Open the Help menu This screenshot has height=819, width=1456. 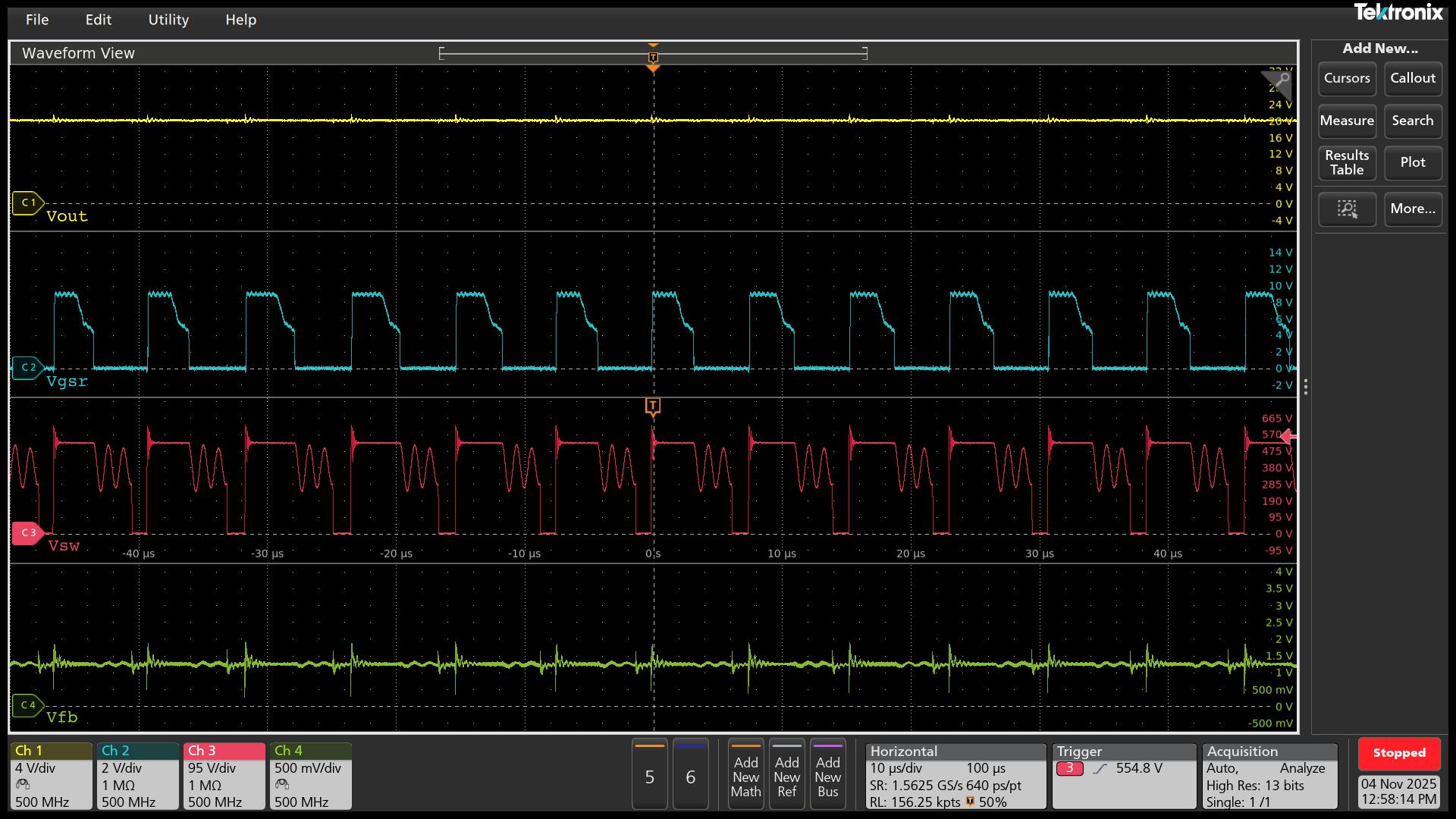tap(240, 20)
